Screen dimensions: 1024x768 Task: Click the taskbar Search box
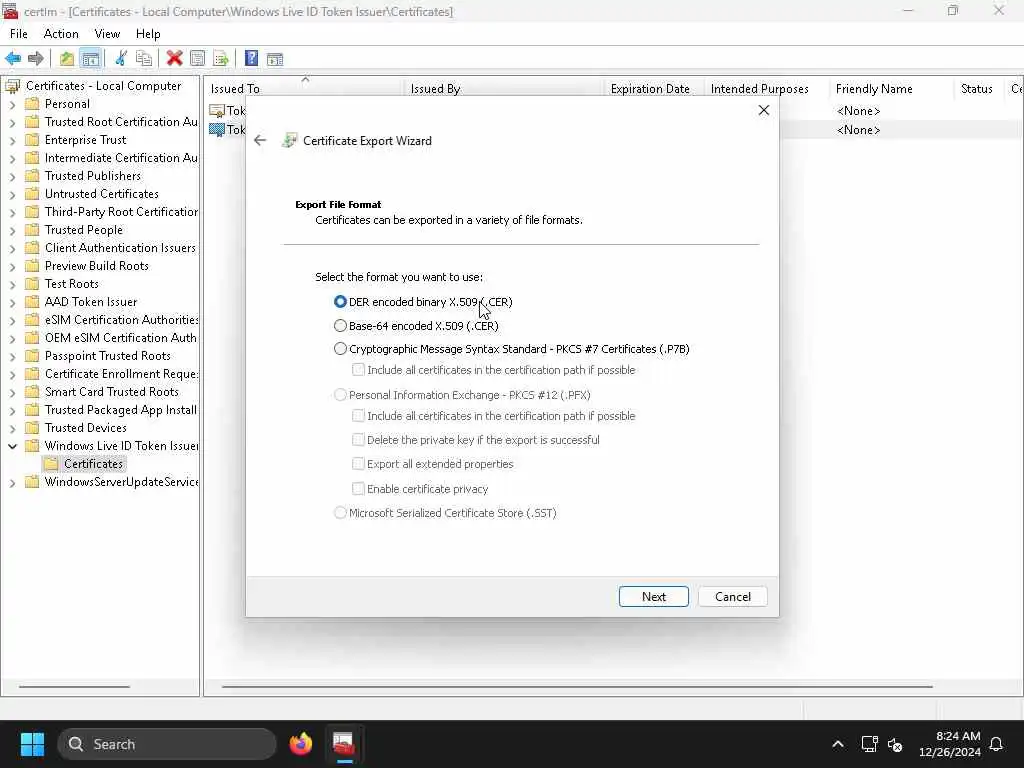[x=167, y=744]
